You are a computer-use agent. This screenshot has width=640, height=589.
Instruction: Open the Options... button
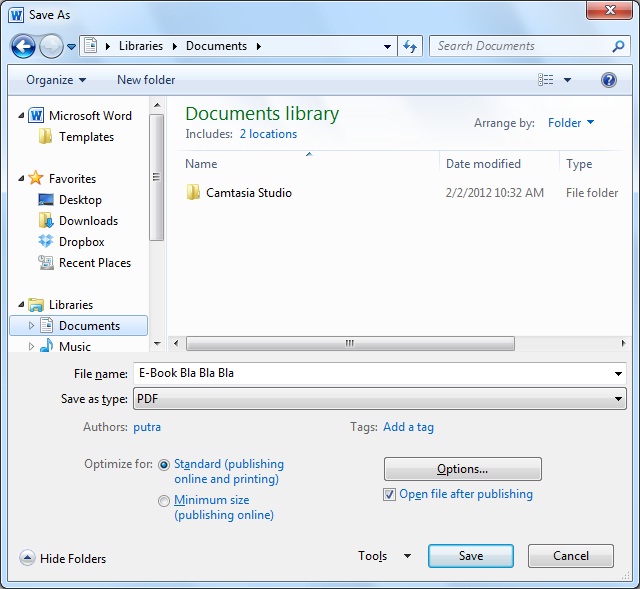[463, 469]
